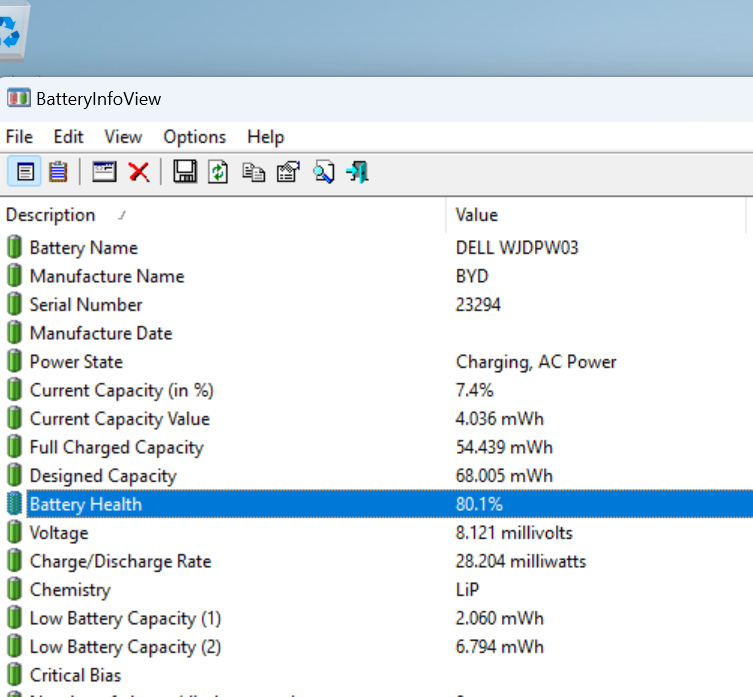This screenshot has height=697, width=753.
Task: Select the Show Battery Information view icon
Action: coord(24,171)
